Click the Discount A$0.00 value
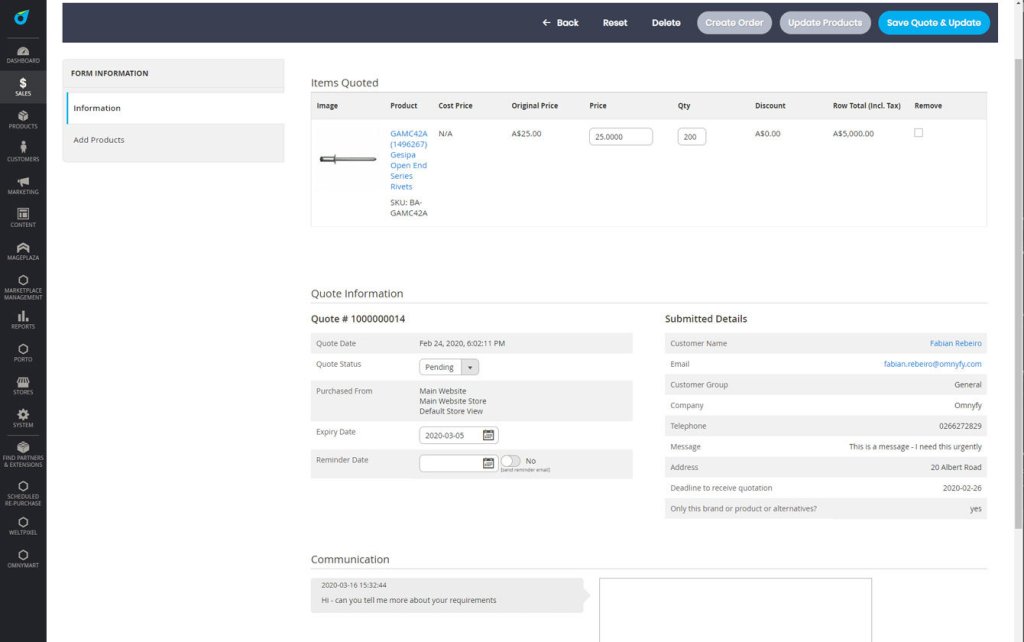 coord(767,134)
